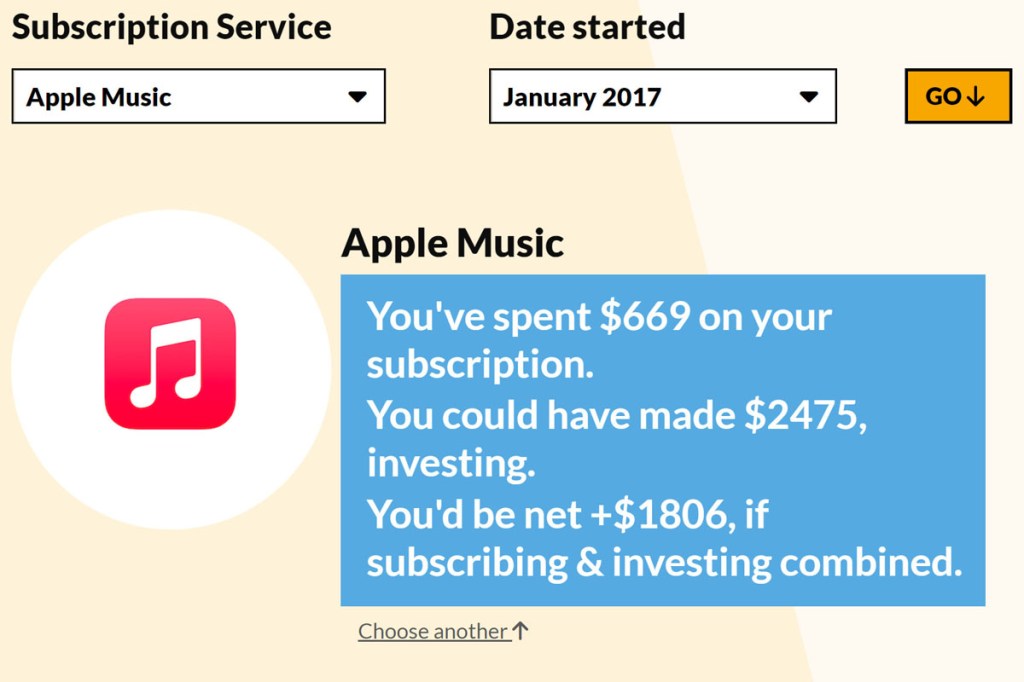Viewport: 1024px width, 682px height.
Task: Click the Date started label
Action: pos(587,27)
